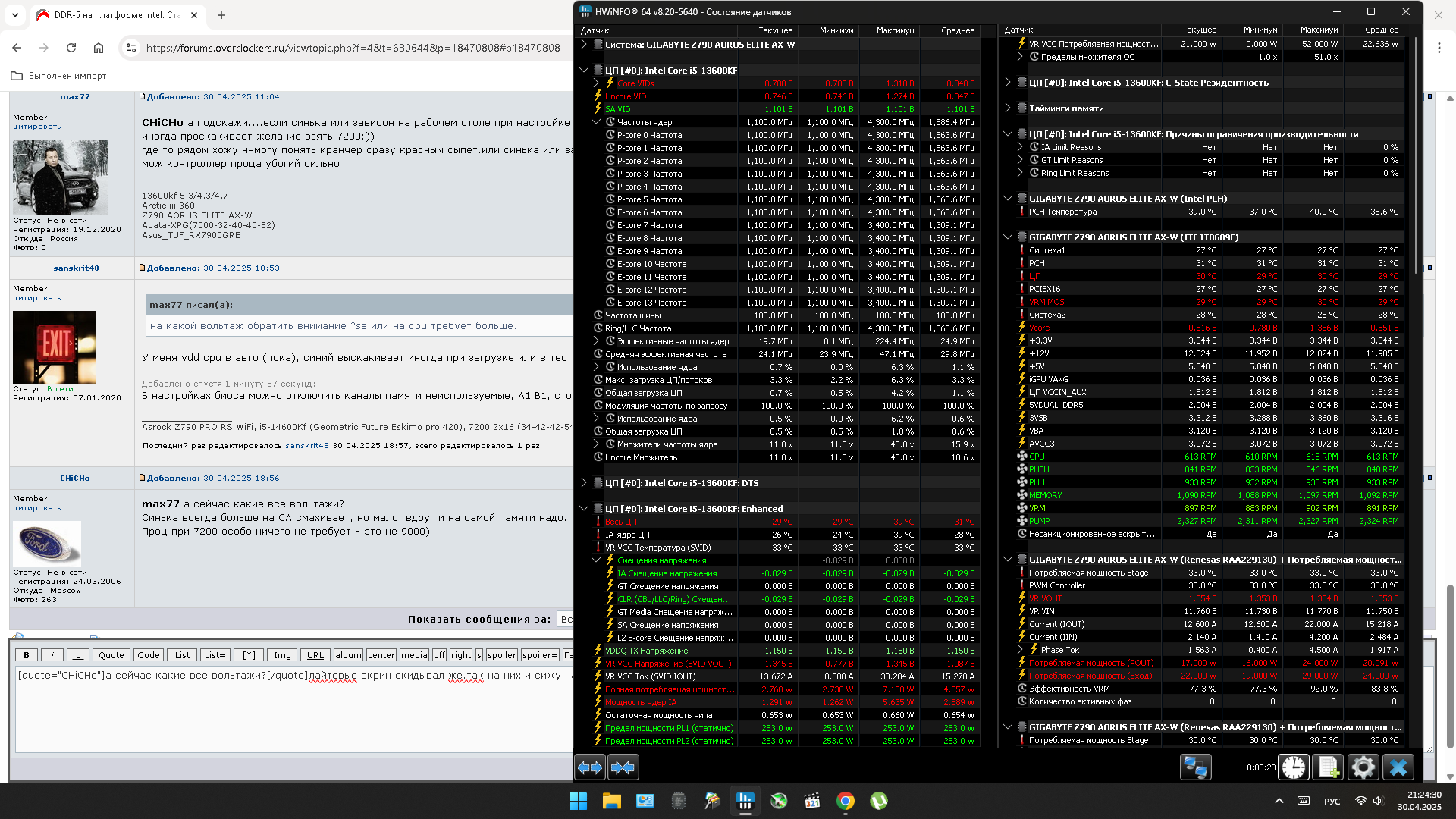Click the clock reset timer icon

pos(1294,767)
